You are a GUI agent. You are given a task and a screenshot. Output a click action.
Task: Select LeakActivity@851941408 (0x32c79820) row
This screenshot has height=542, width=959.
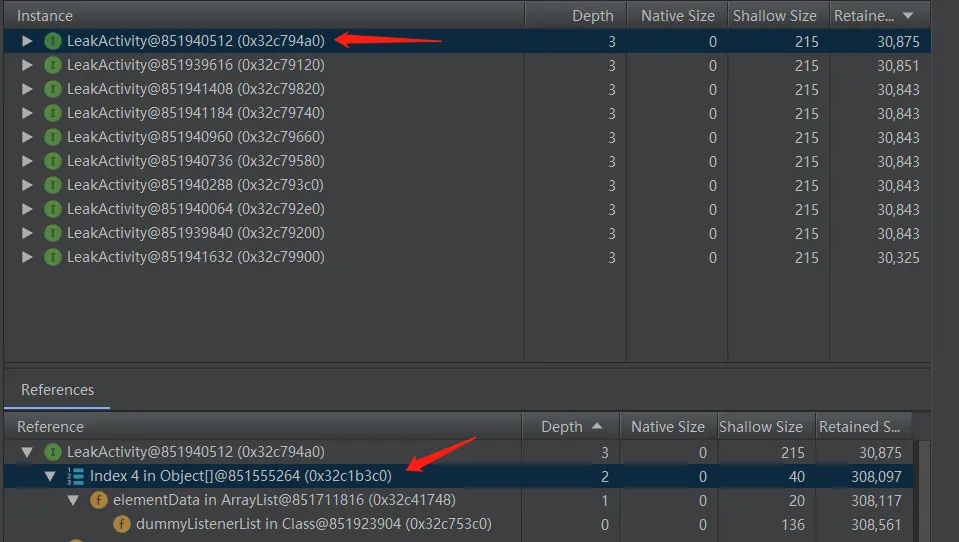click(x=467, y=89)
